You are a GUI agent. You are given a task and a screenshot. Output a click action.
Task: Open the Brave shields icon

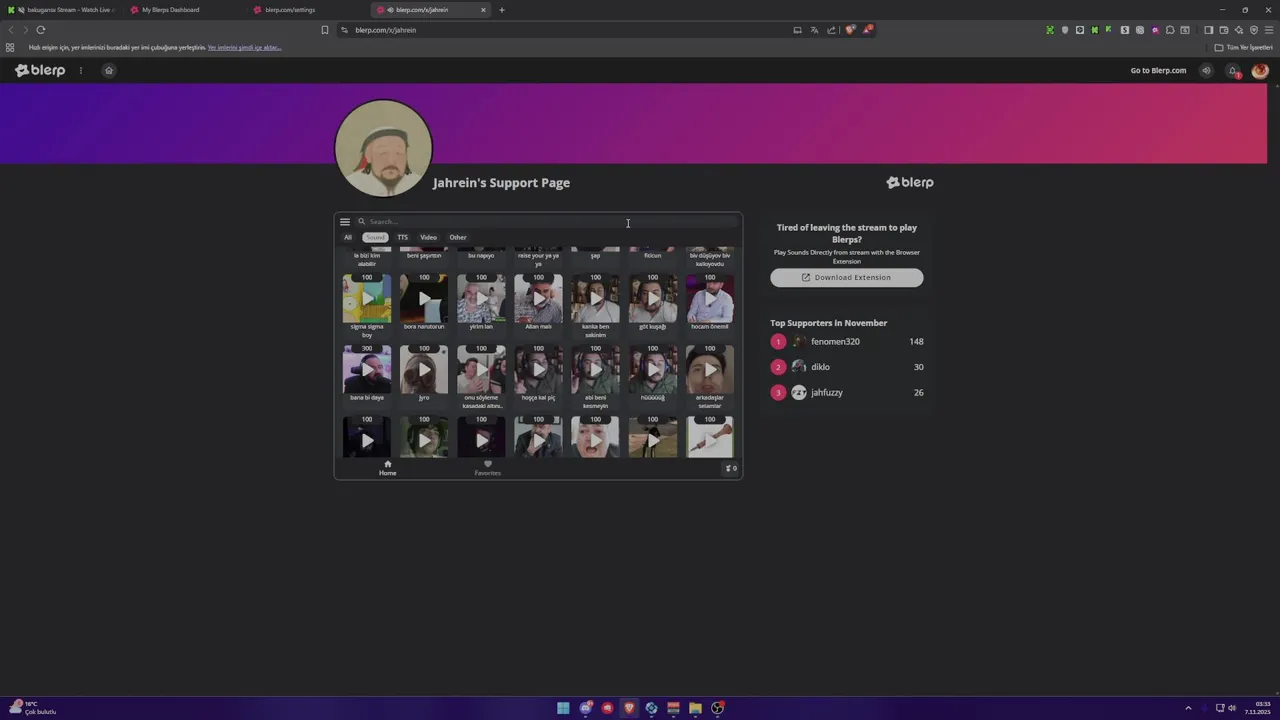click(x=850, y=30)
